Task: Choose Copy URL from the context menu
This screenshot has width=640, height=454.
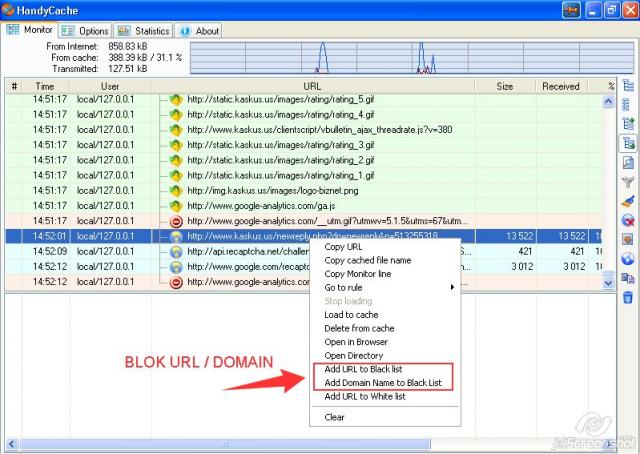Action: coord(343,247)
